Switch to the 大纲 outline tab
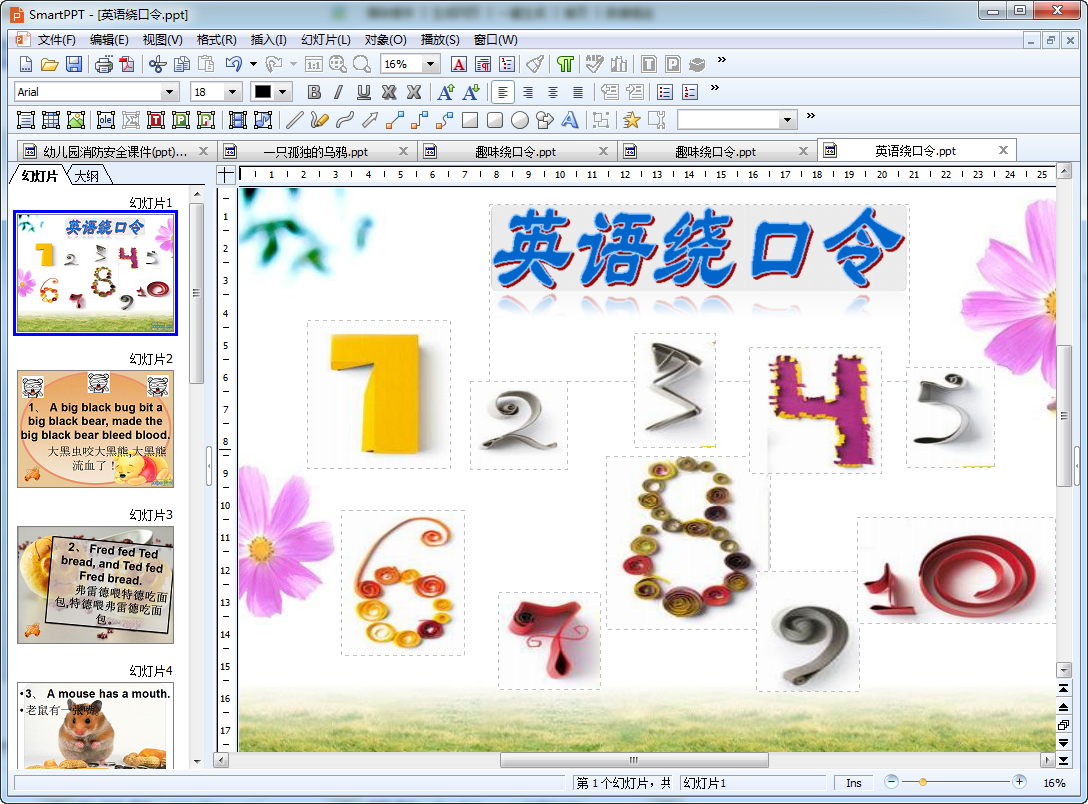This screenshot has width=1088, height=804. [x=87, y=176]
